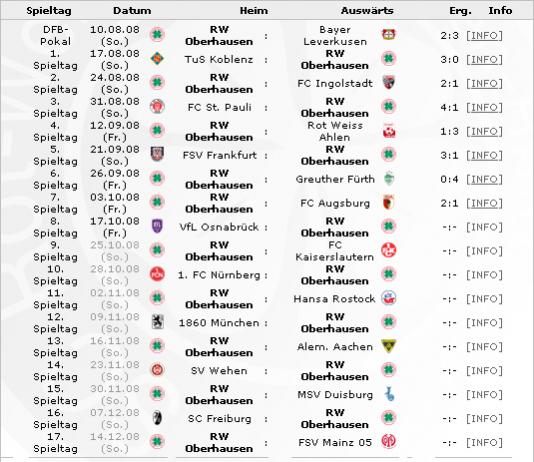Open INFO for 4. Spieltag Rot Weiss Ahlen
534x462 pixels.
coord(484,131)
